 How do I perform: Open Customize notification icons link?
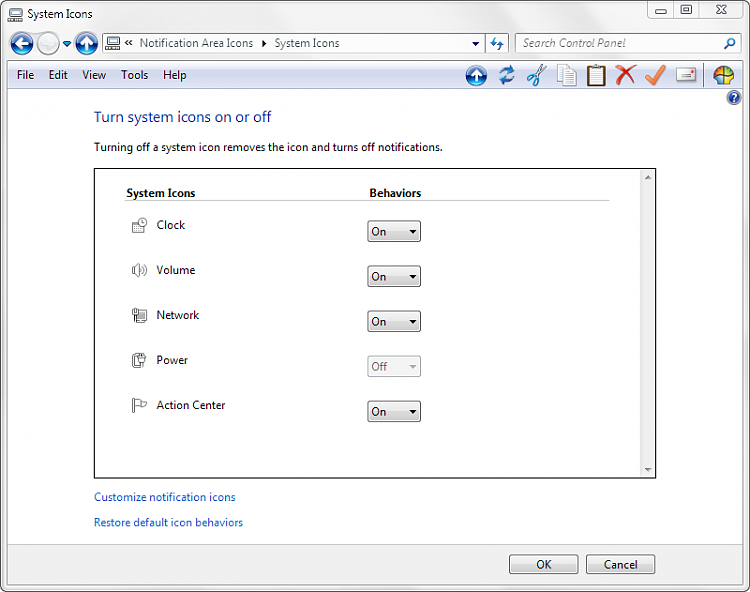point(165,497)
